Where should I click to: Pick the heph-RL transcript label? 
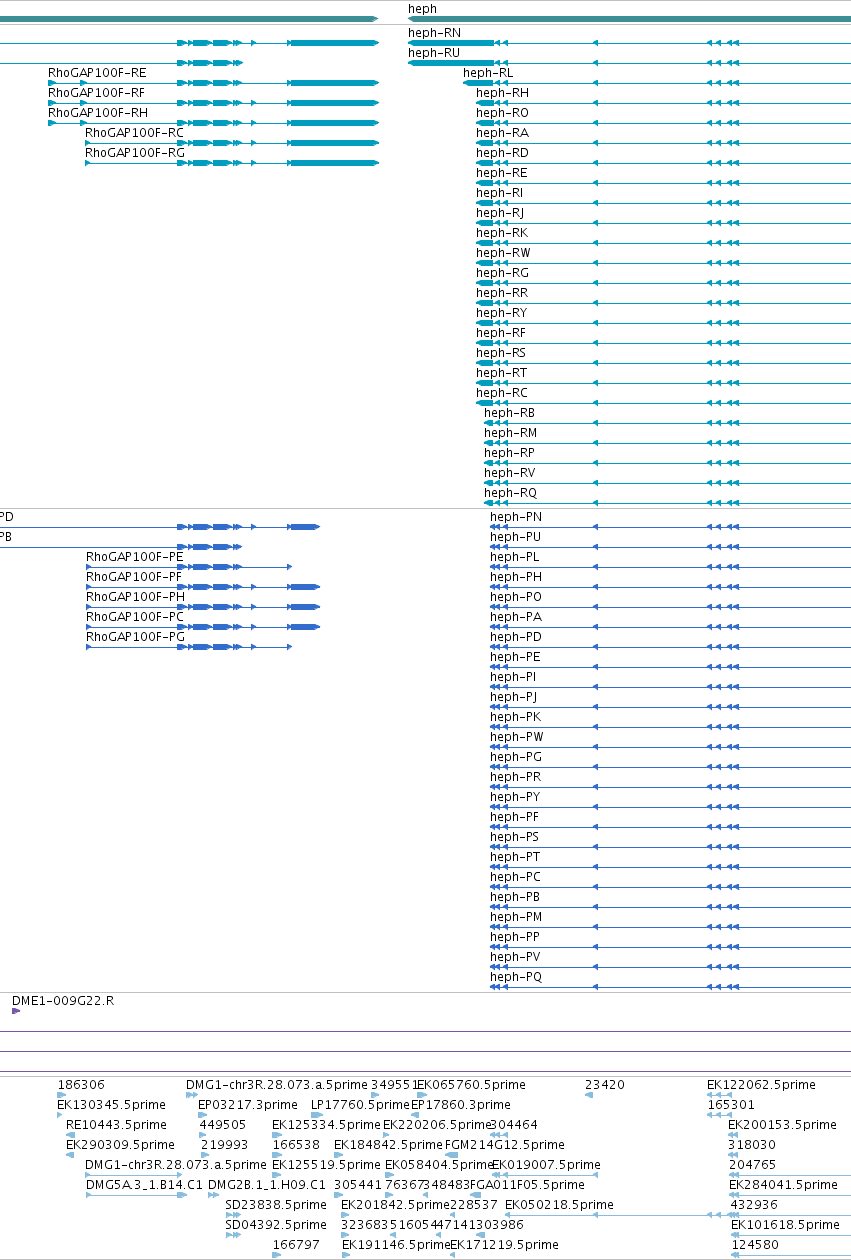[x=488, y=73]
